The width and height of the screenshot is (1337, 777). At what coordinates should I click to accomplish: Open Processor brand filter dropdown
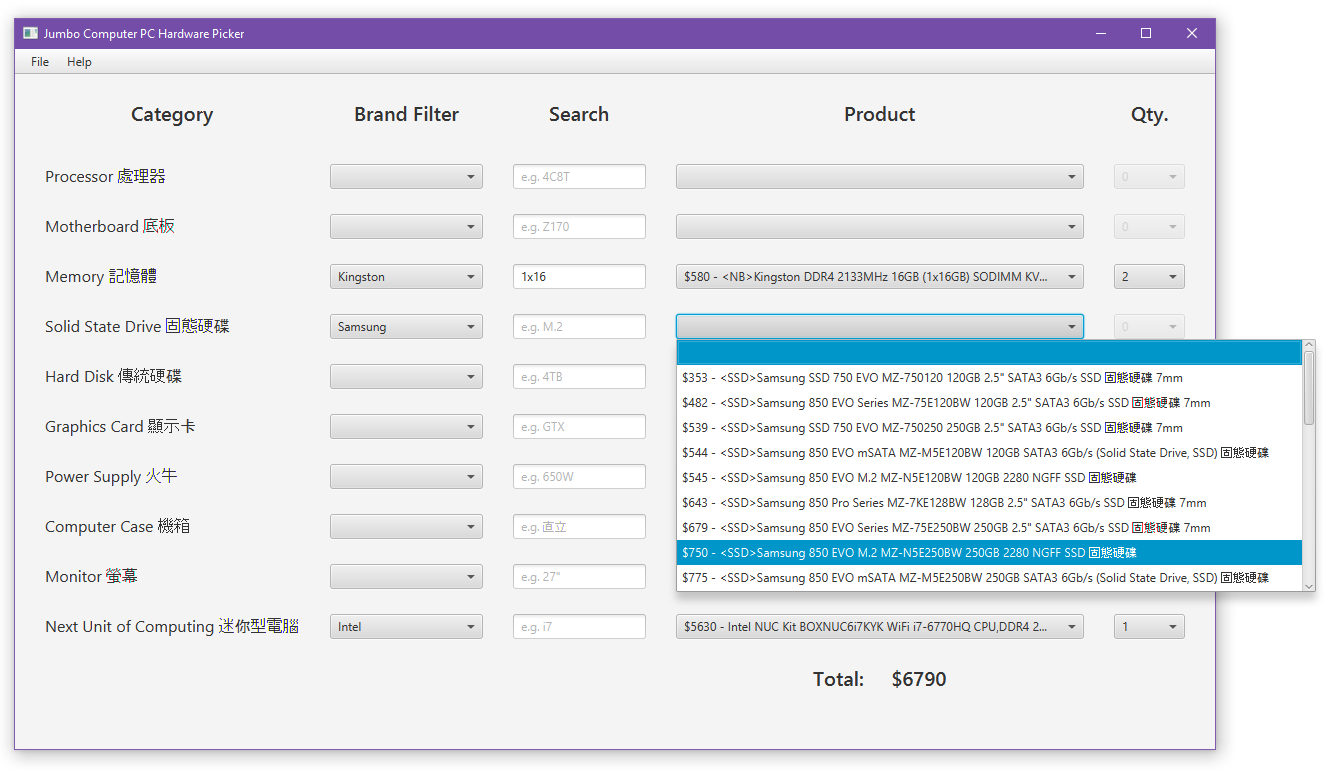tap(406, 177)
